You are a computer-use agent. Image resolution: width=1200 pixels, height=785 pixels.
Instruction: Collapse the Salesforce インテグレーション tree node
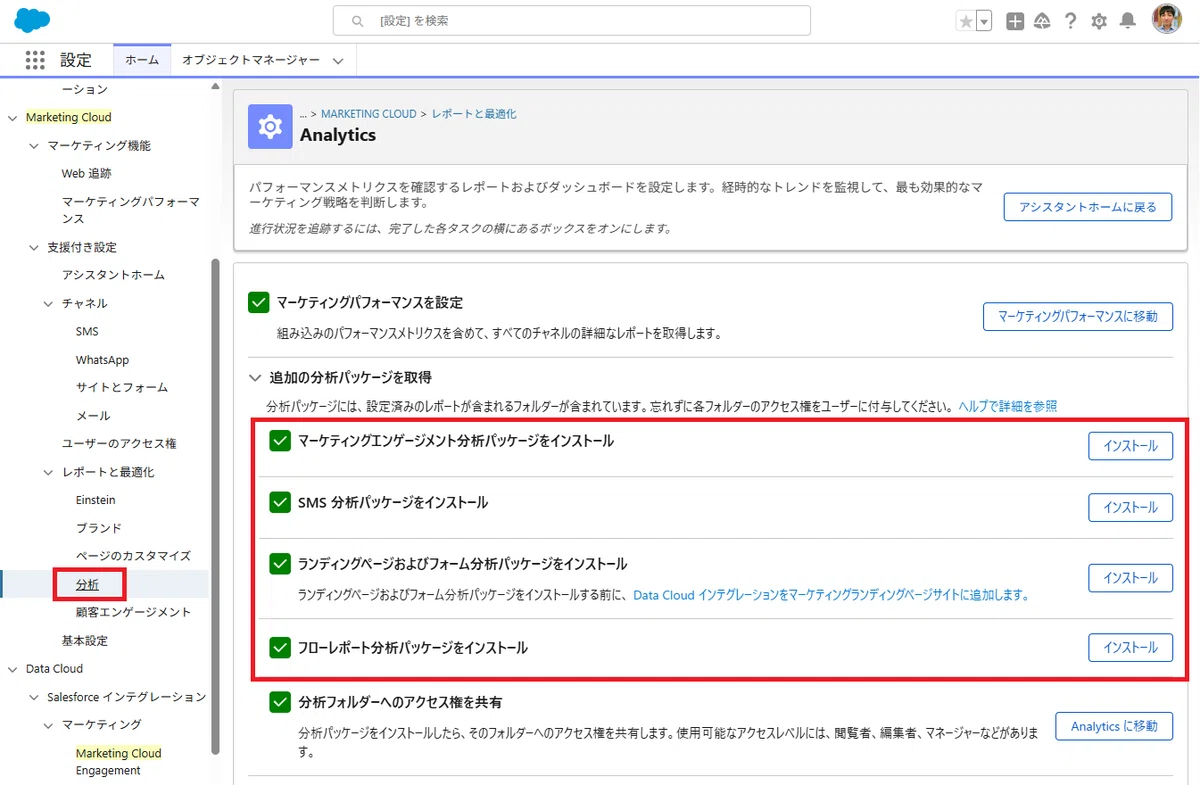[x=34, y=697]
